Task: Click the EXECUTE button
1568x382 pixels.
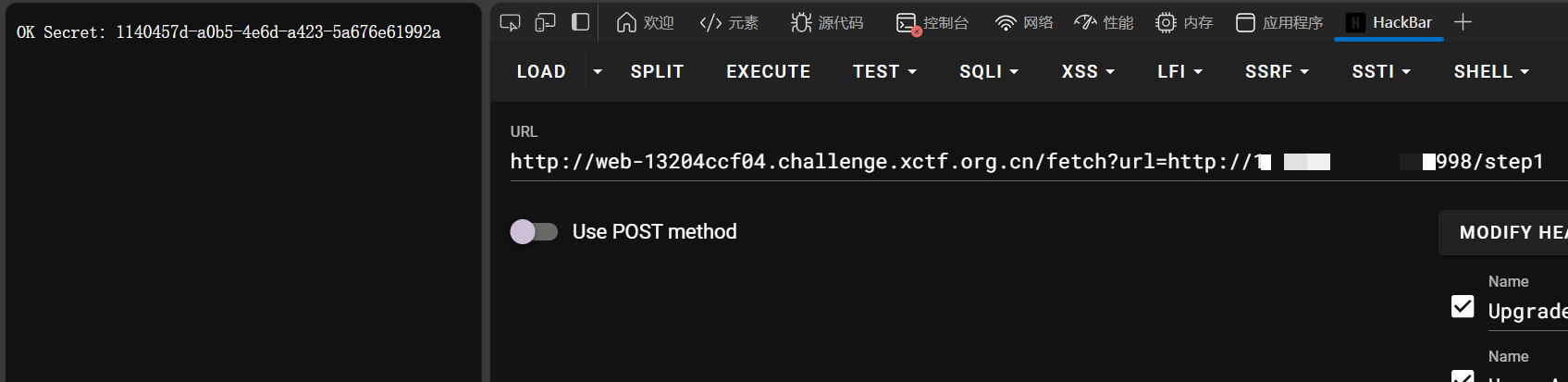Action: click(768, 71)
